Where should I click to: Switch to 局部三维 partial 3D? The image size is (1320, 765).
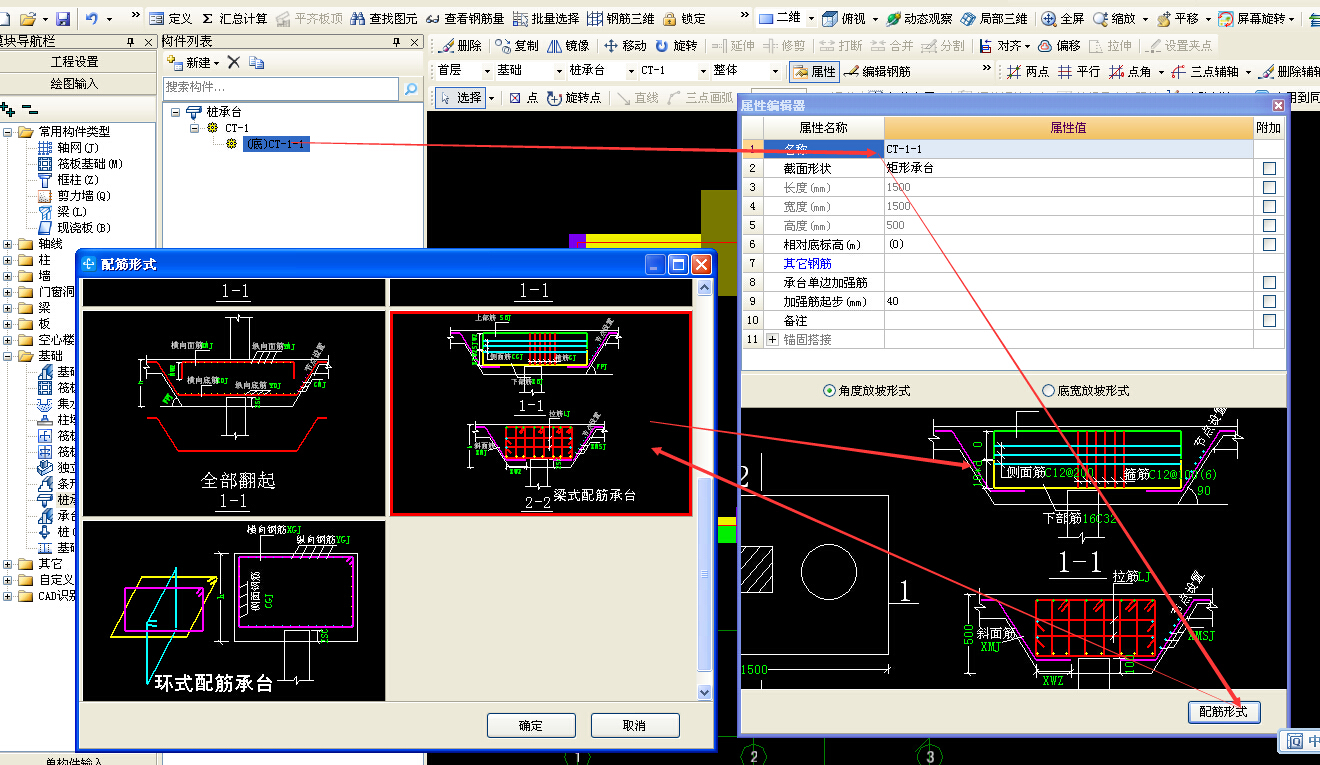pyautogui.click(x=995, y=19)
